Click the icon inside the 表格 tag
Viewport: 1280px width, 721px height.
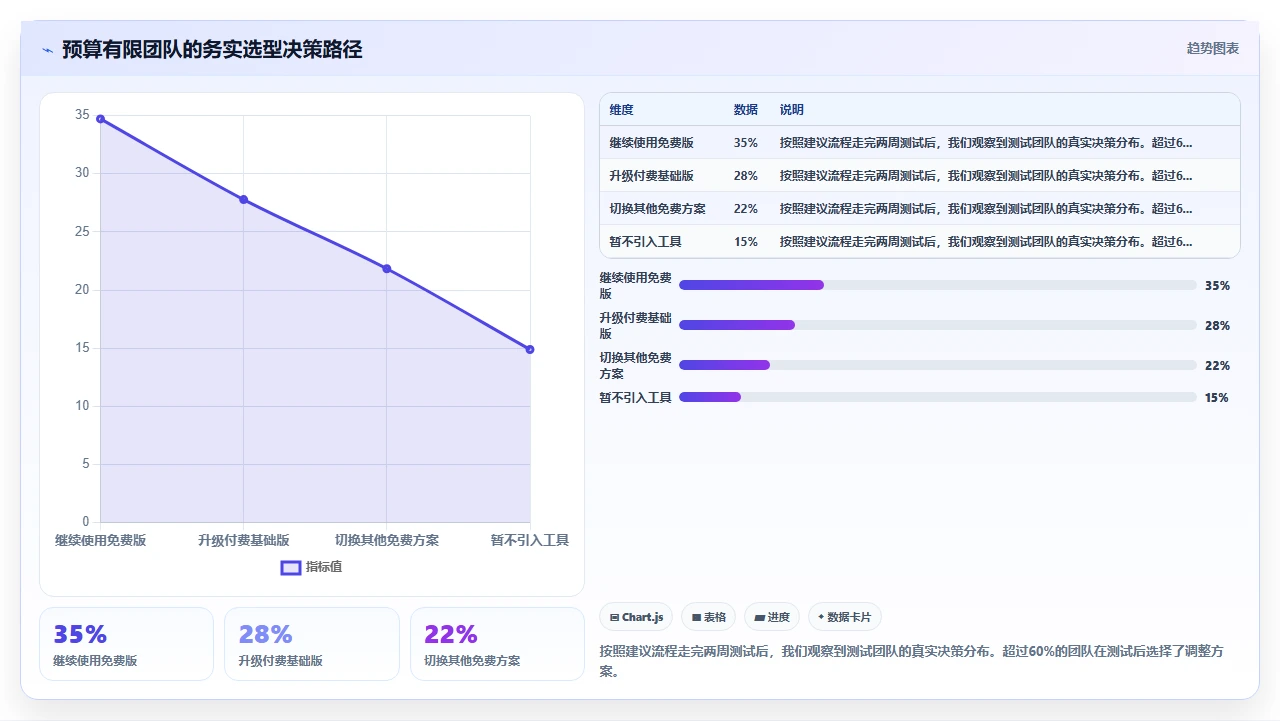coord(696,618)
